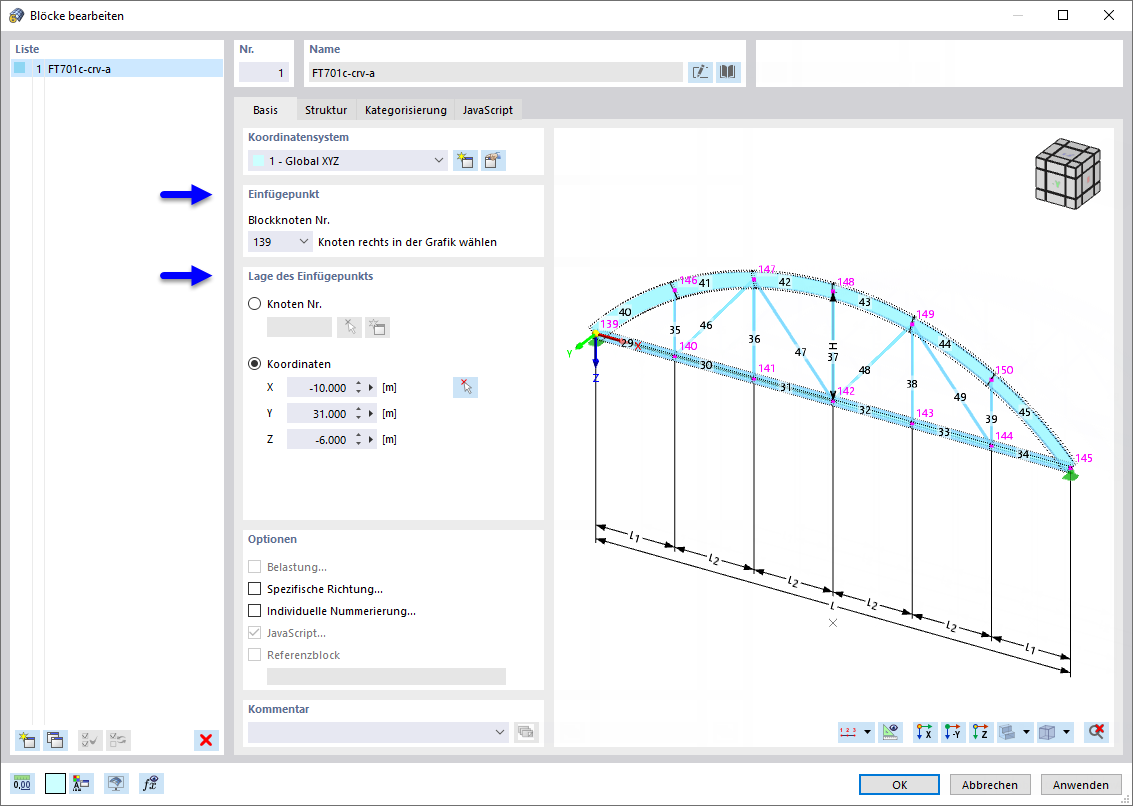Toggle the Belastung checkbox
Screen dimensions: 1133x806
(x=254, y=567)
